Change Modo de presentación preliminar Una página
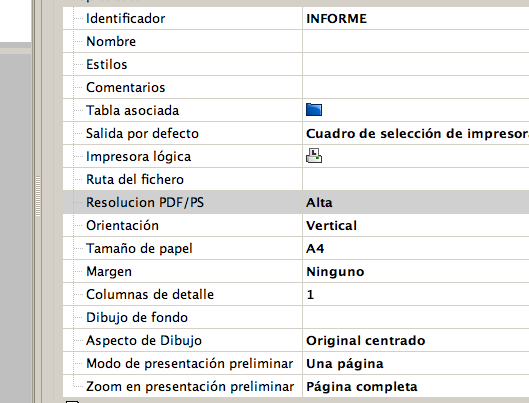The width and height of the screenshot is (529, 403). point(416,364)
